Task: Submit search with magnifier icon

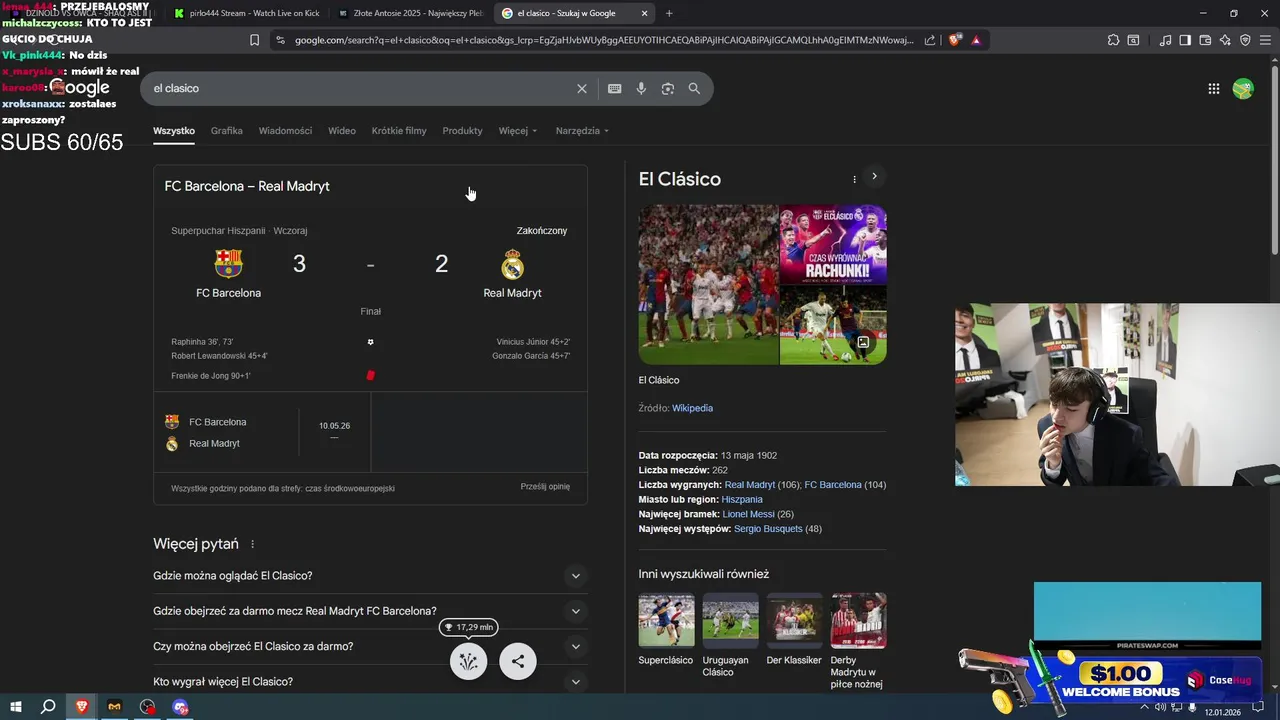Action: tap(694, 88)
